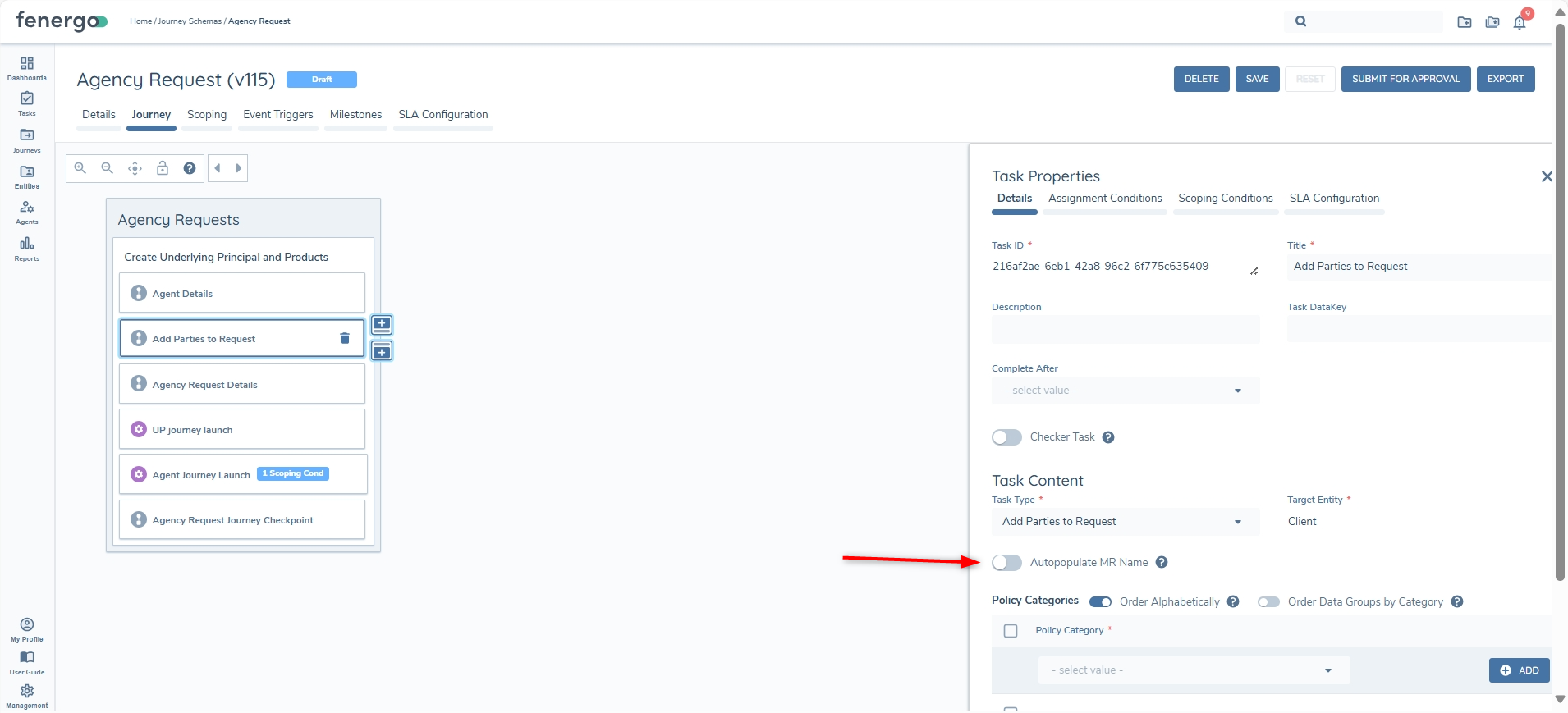This screenshot has width=1568, height=713.
Task: Click the second folder icon in header
Action: click(1492, 22)
